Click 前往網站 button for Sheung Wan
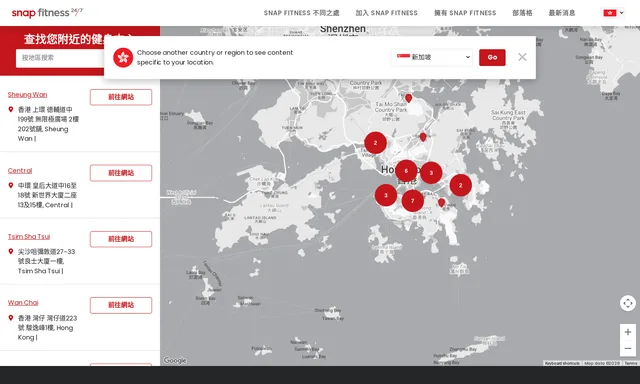640x384 pixels. tap(121, 97)
